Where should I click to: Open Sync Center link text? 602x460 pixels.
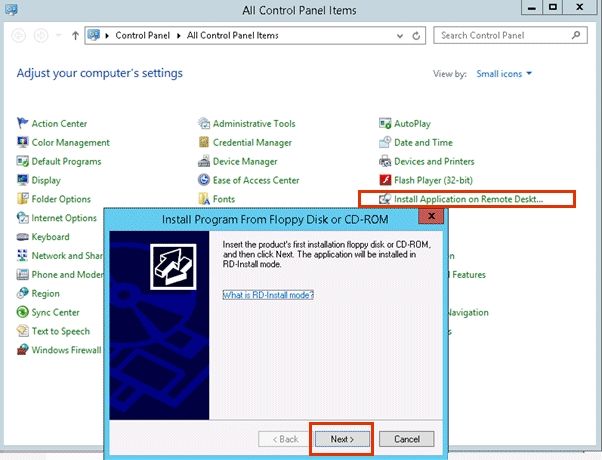56,312
